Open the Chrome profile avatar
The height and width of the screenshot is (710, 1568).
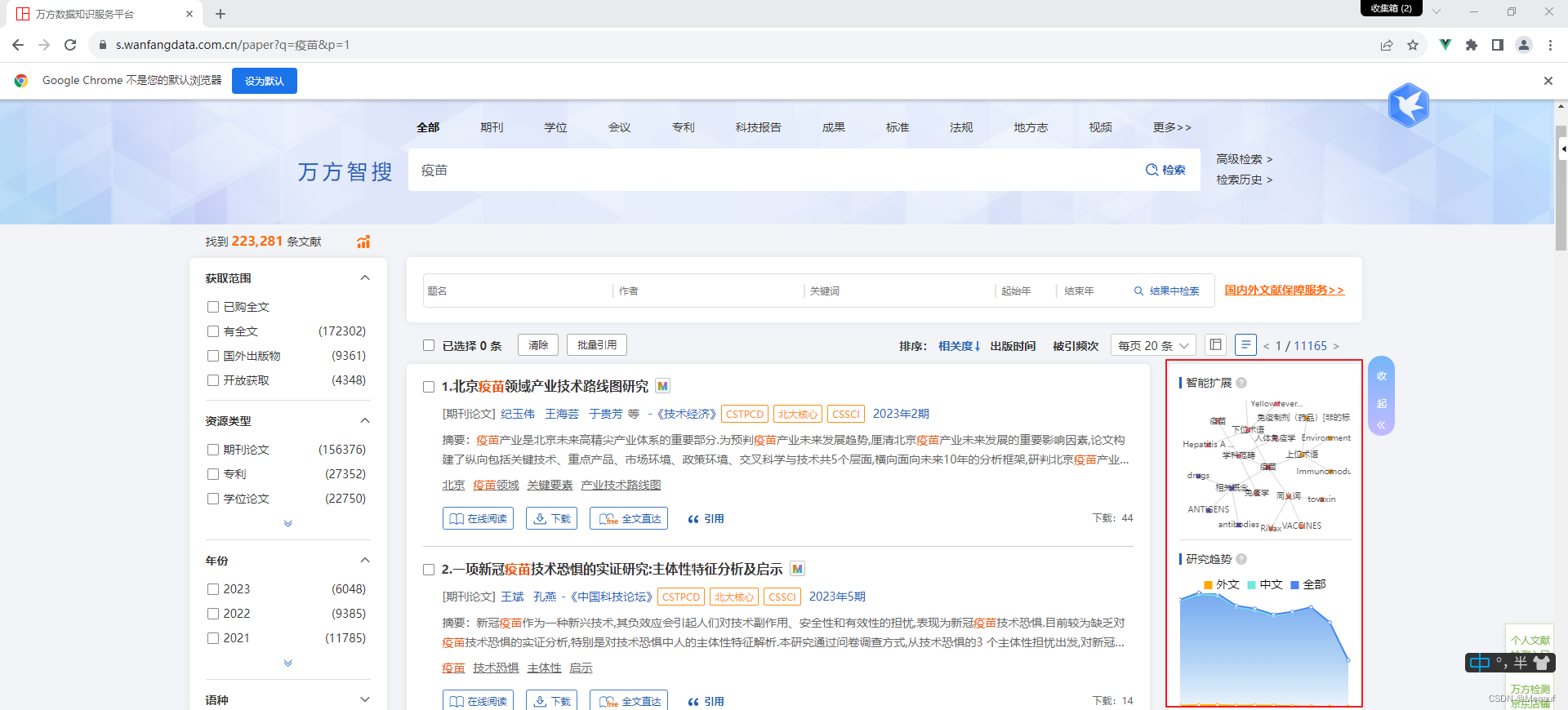[1524, 45]
